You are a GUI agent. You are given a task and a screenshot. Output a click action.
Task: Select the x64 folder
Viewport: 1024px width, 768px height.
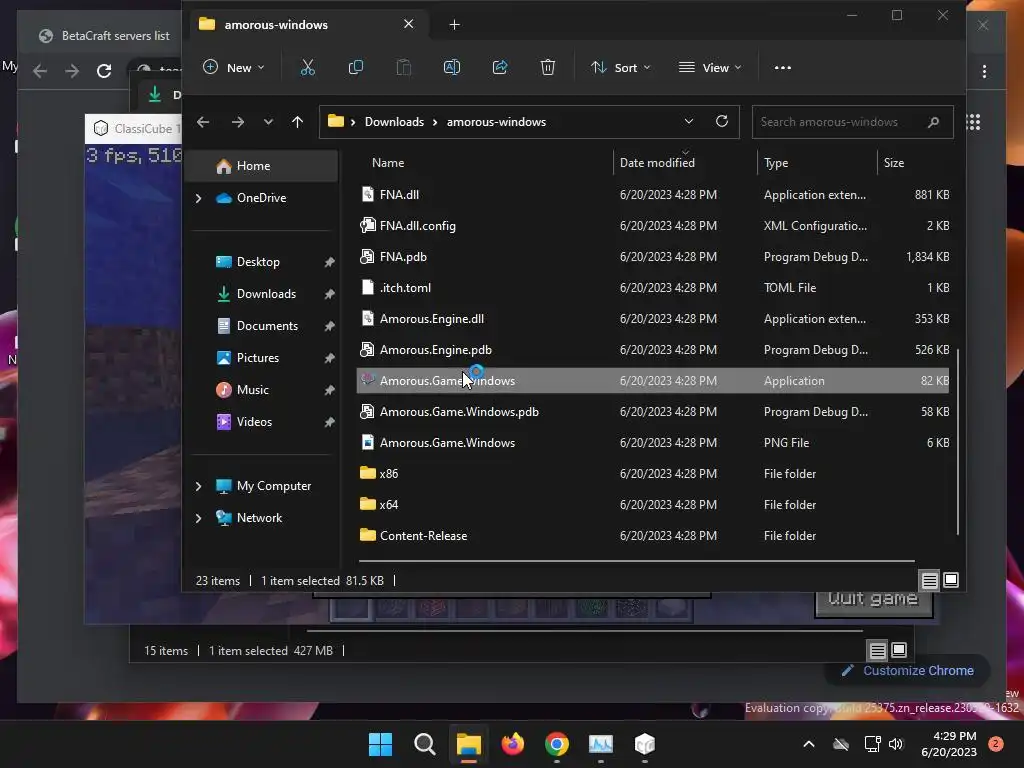653,505
